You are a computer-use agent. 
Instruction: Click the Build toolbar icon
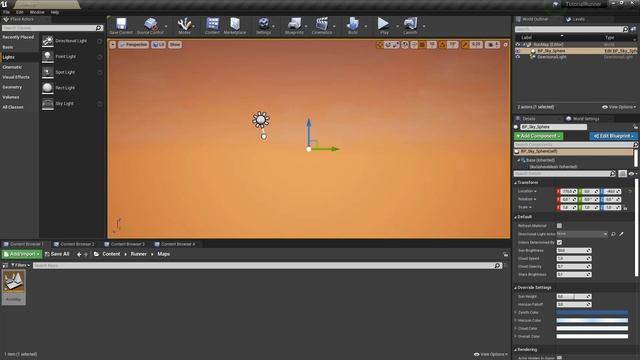coord(353,24)
